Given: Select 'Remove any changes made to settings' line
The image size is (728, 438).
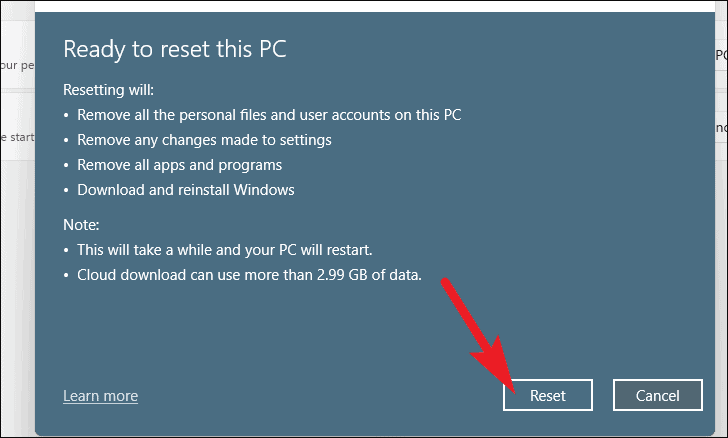Looking at the screenshot, I should 204,140.
